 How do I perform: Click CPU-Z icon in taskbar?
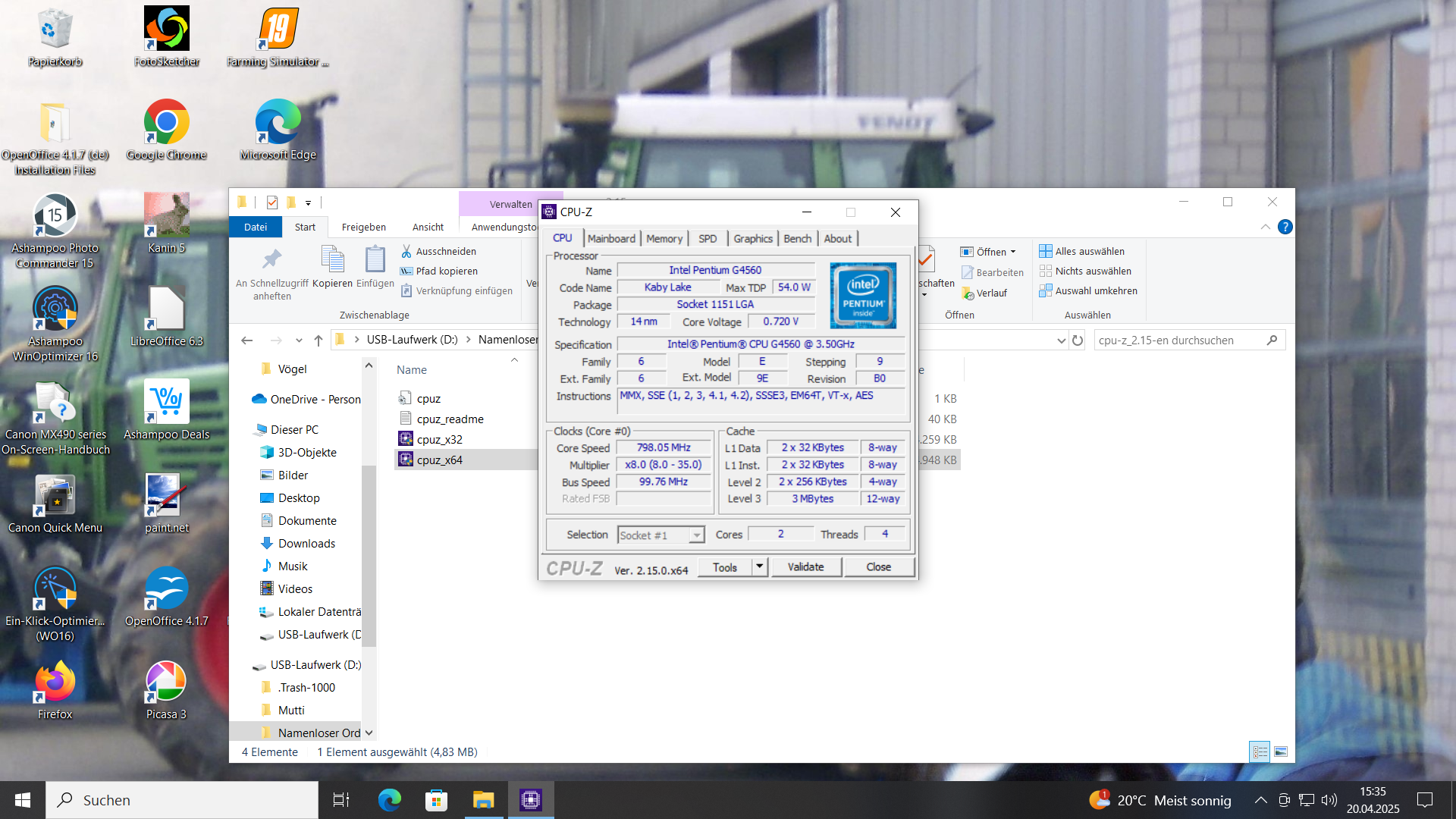[530, 800]
